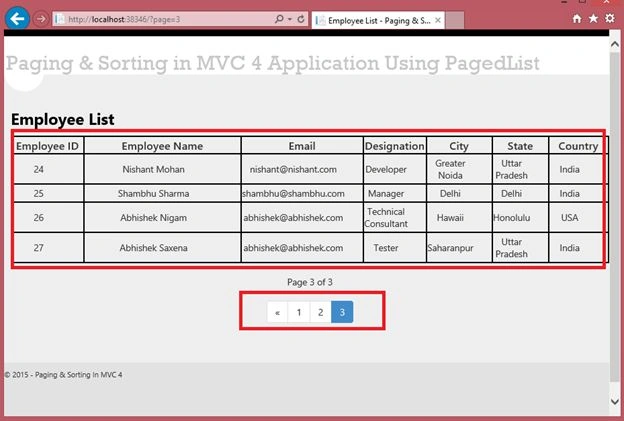
Task: Click the State column header
Action: pyautogui.click(x=520, y=146)
